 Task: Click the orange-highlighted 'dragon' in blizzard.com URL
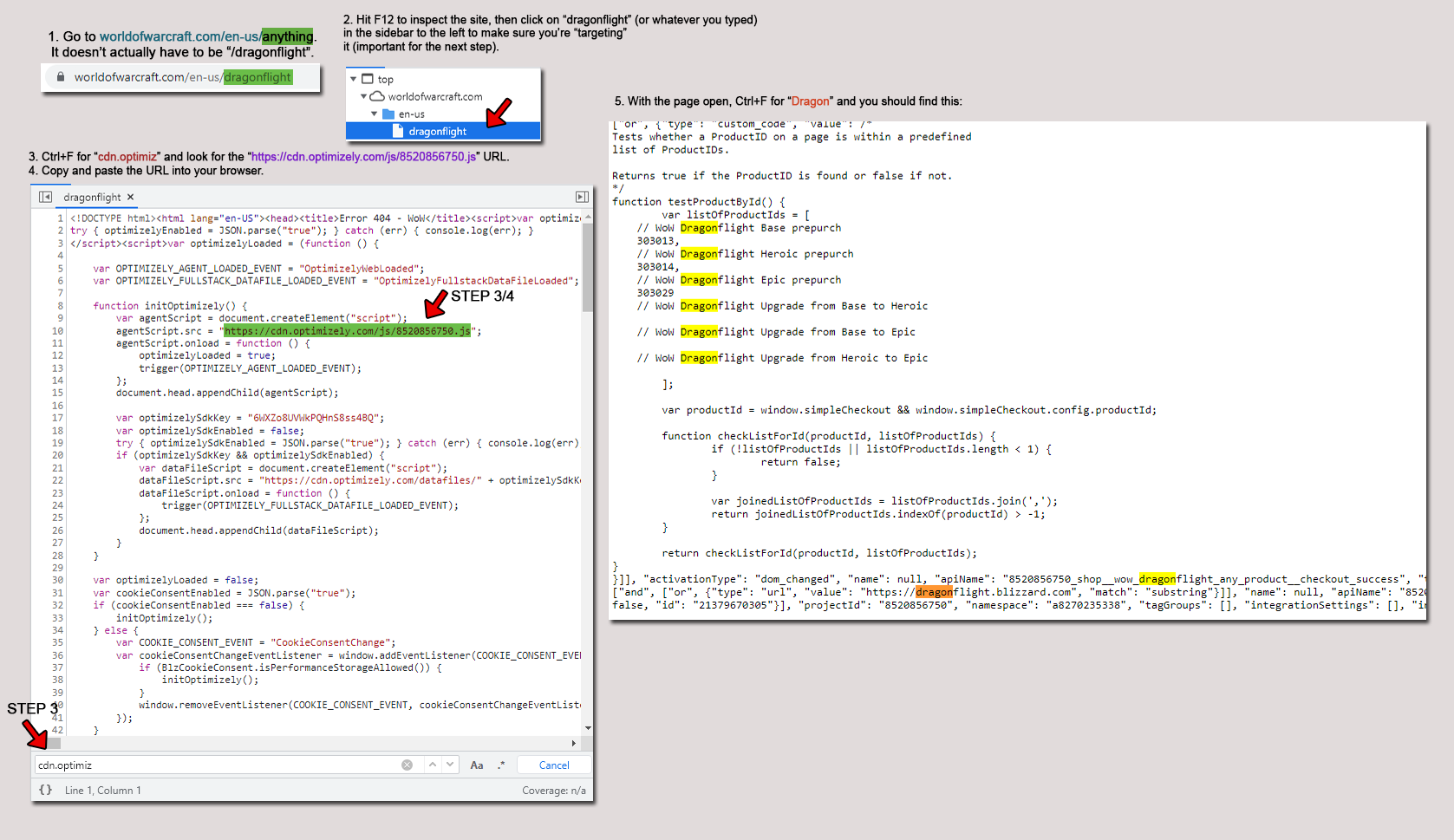934,592
